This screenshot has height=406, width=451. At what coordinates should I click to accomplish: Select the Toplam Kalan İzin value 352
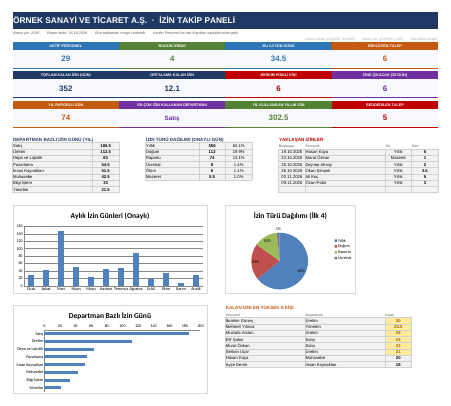[x=66, y=88]
